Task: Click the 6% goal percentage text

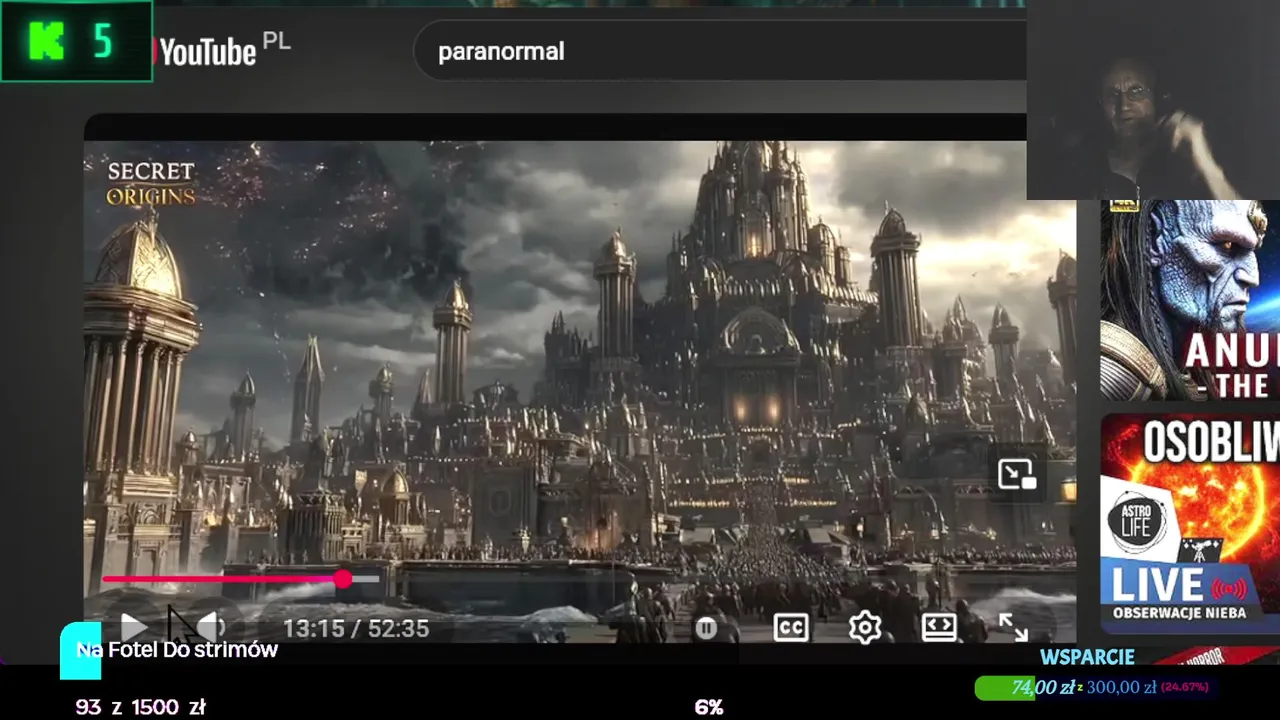Action: (x=709, y=707)
